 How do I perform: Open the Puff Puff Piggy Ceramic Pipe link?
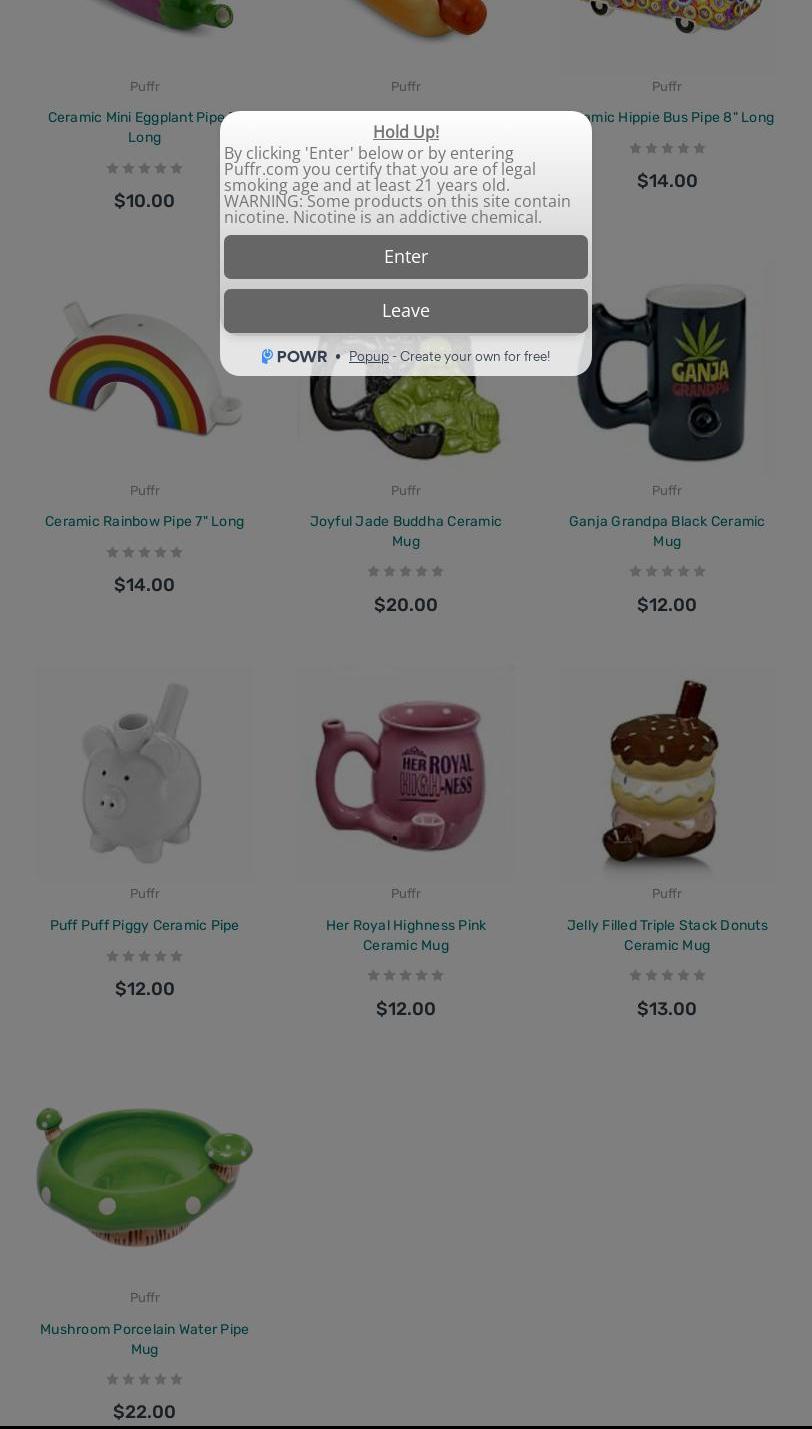click(x=144, y=925)
